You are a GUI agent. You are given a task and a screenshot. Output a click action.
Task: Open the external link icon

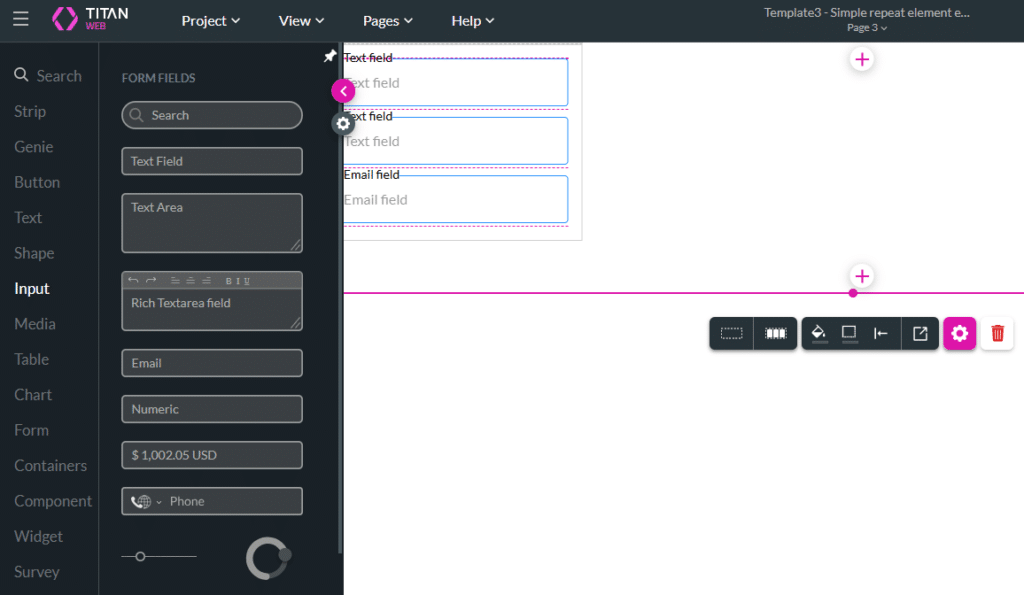coord(920,332)
